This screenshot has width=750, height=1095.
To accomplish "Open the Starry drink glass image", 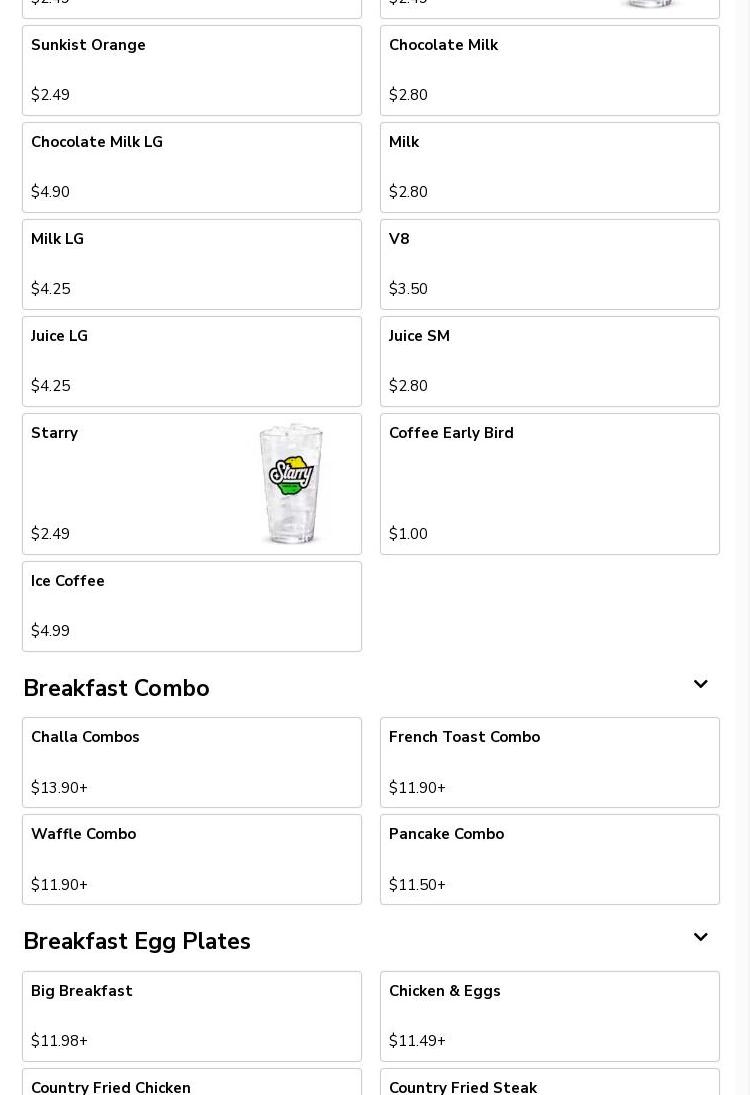I will coord(291,483).
